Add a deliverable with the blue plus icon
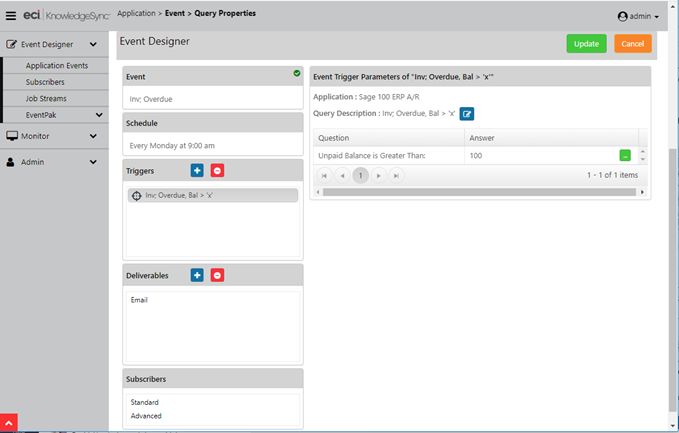 pos(197,275)
